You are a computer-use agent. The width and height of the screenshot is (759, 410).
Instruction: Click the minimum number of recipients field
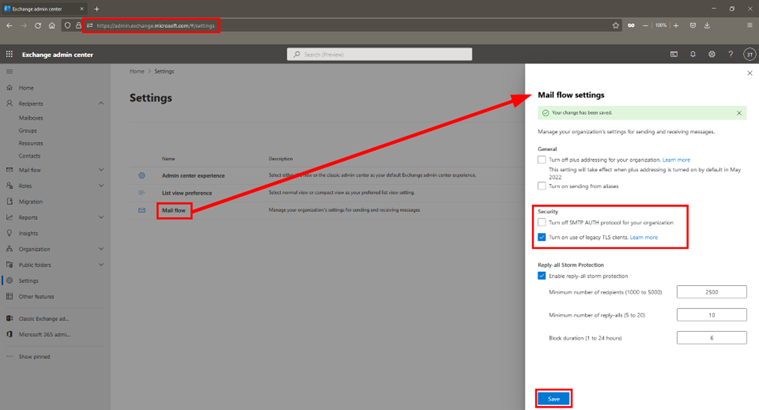click(x=712, y=292)
